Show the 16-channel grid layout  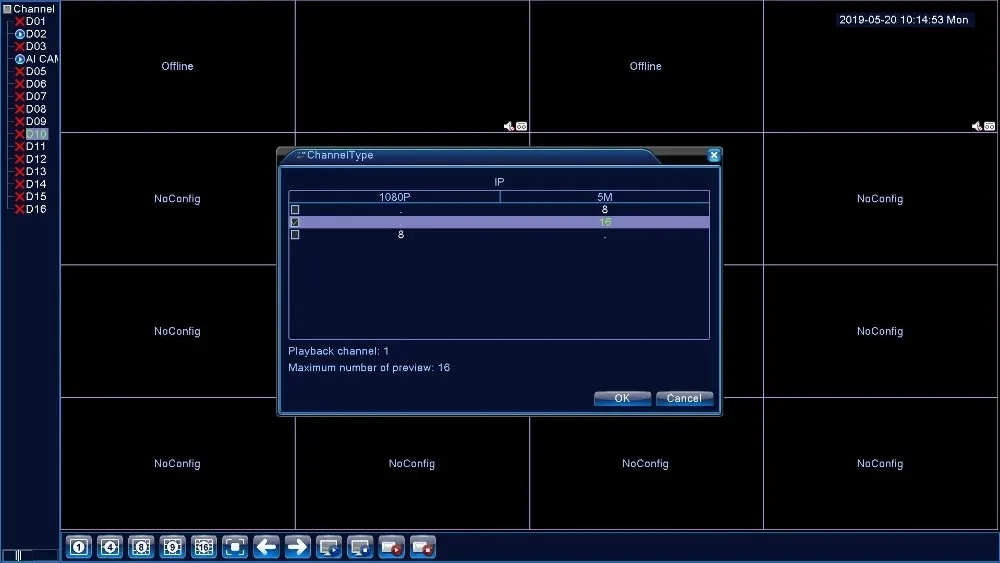(203, 547)
